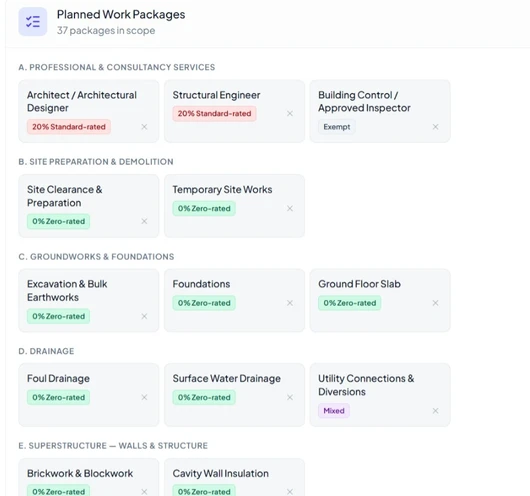Remove the Foundations package
Screen dimensions: 530x496
[x=290, y=303]
